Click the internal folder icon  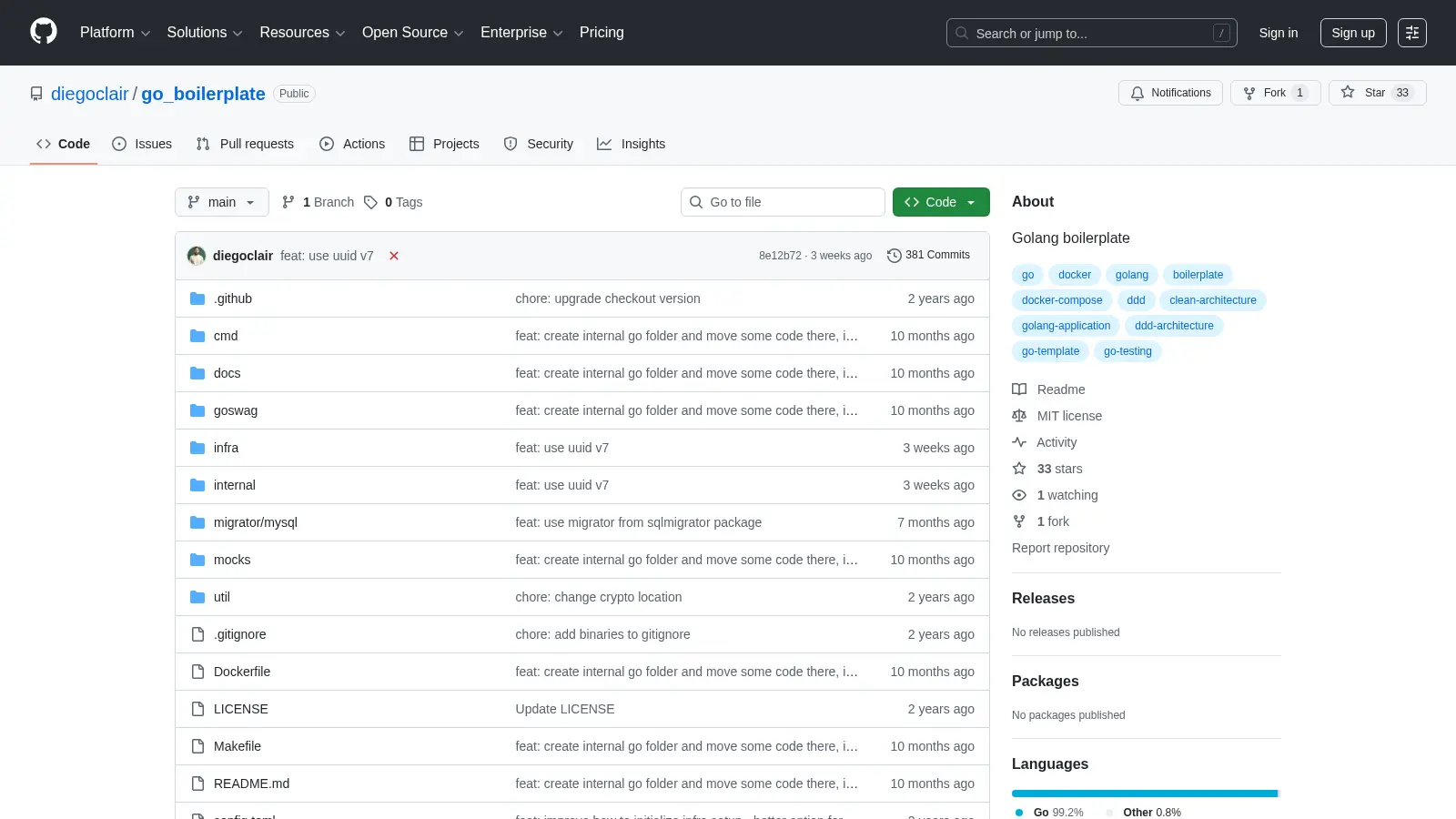[197, 485]
